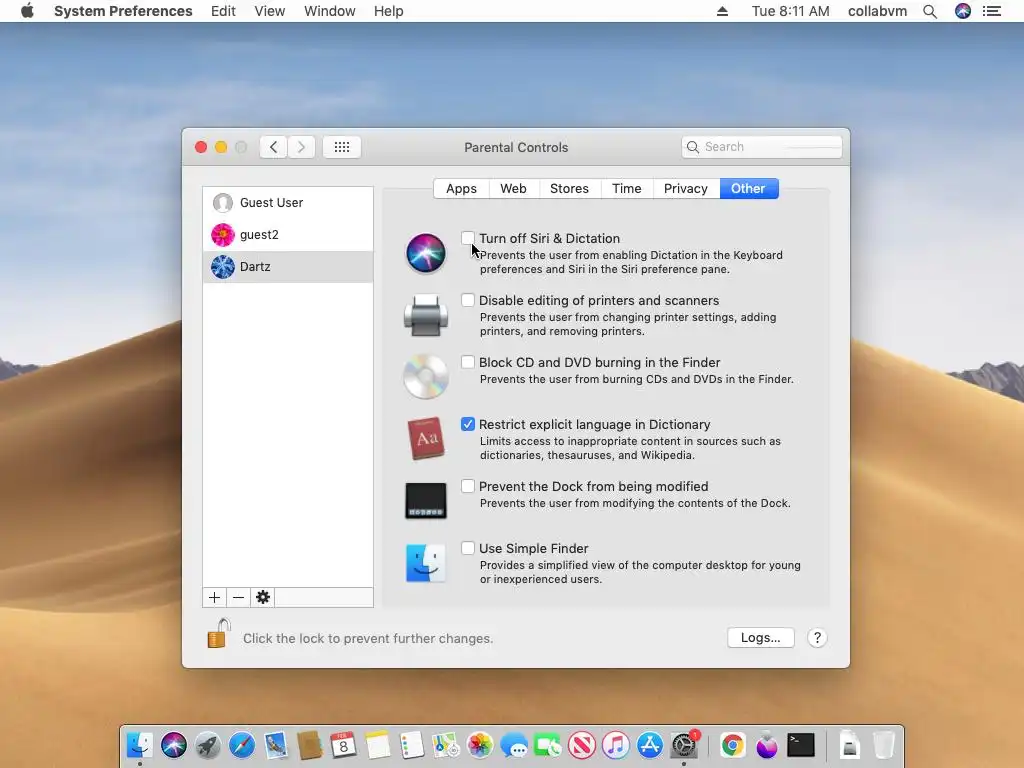Show all preferences via the grid button
Screen dimensions: 1024x768
[342, 147]
